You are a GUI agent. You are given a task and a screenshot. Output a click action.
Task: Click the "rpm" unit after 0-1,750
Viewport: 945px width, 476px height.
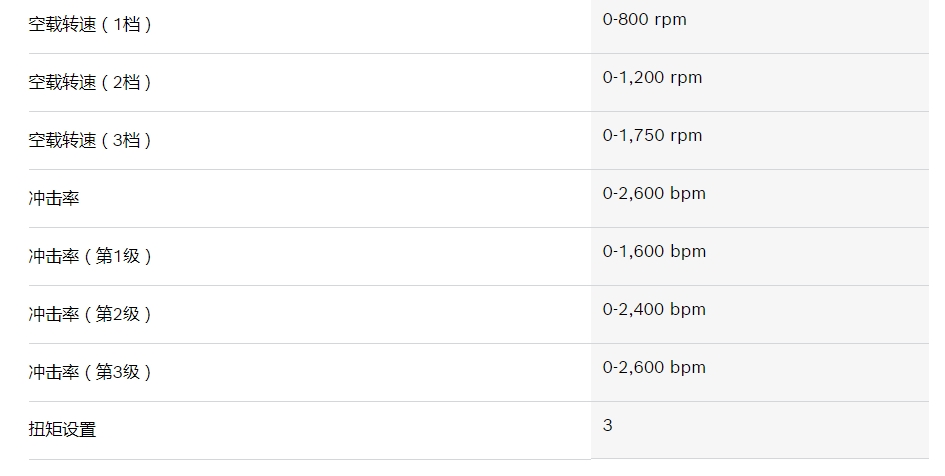click(686, 135)
